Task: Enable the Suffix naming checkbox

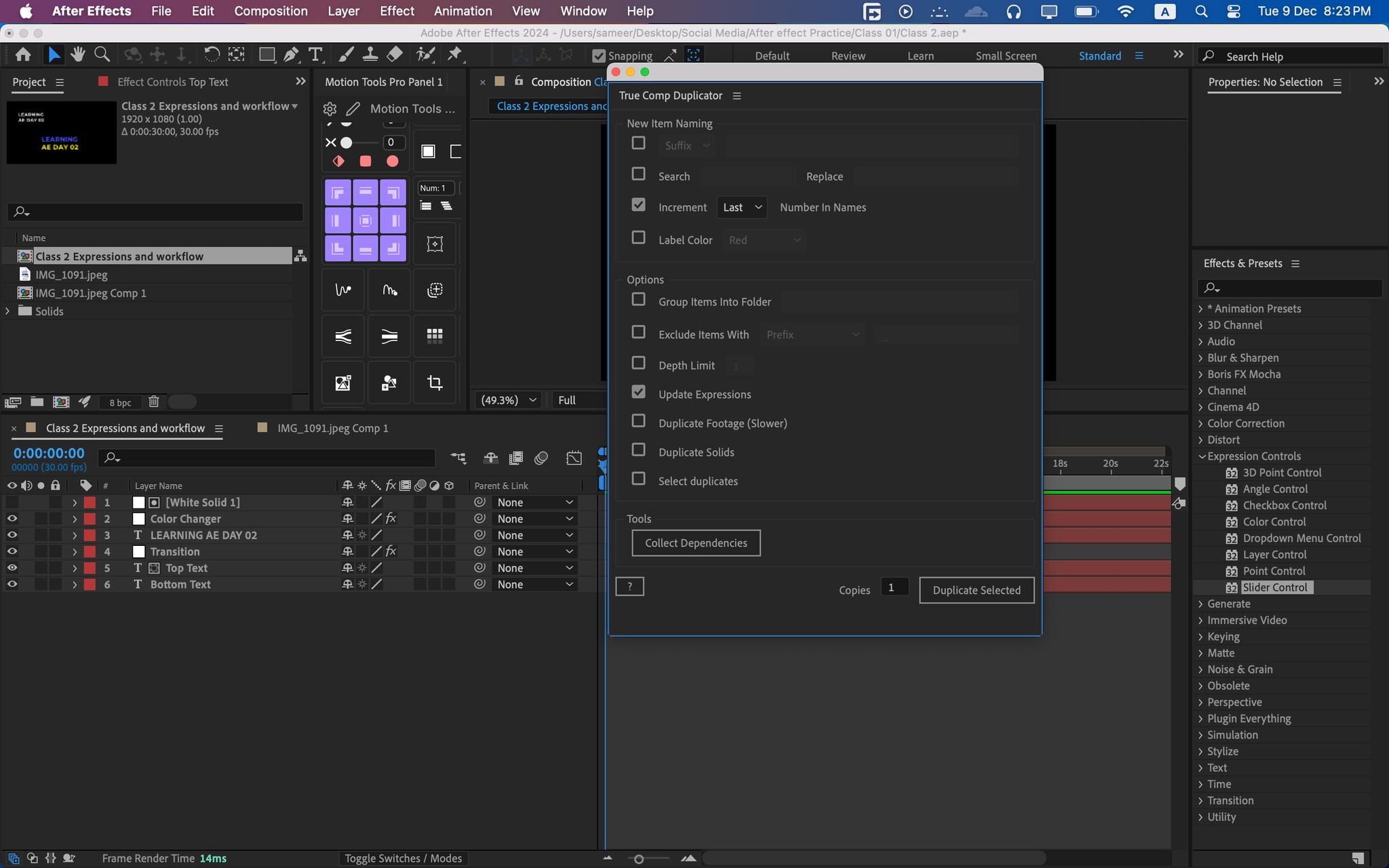Action: click(x=638, y=143)
